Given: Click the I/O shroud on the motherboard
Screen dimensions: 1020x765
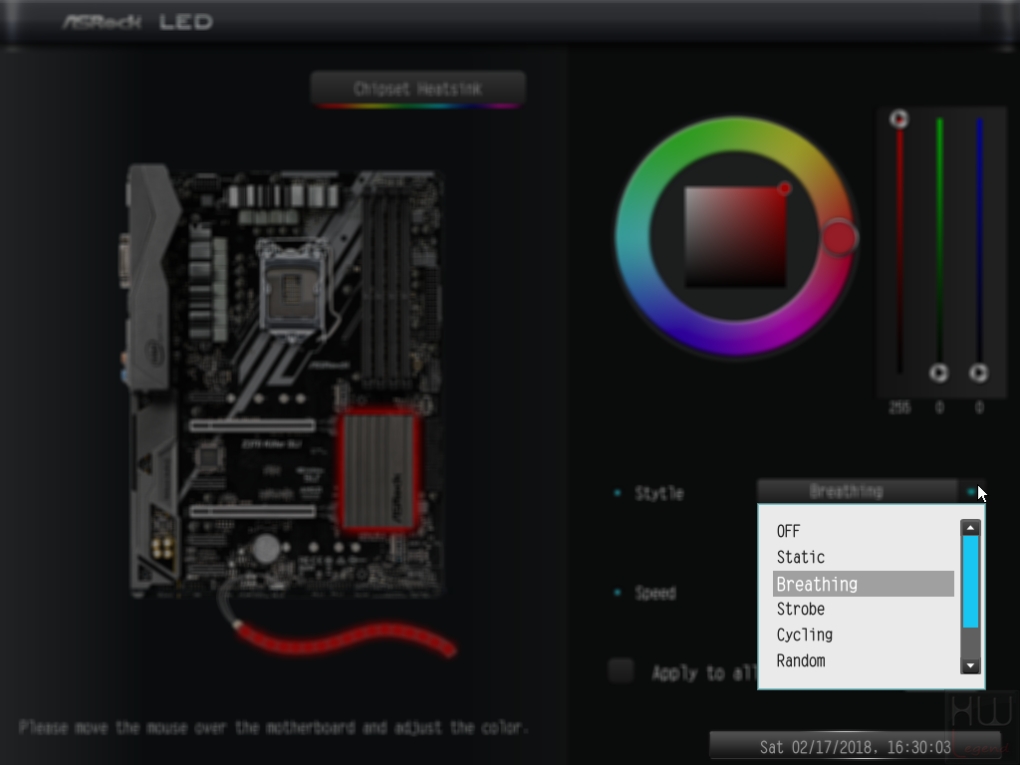Looking at the screenshot, I should pos(151,276).
